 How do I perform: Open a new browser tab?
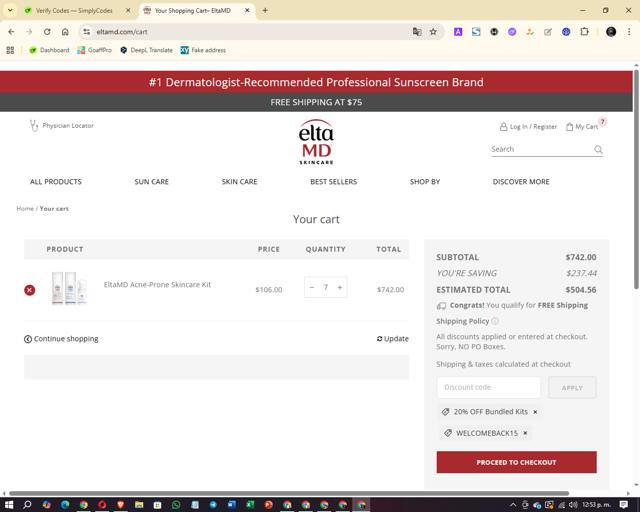coord(265,11)
